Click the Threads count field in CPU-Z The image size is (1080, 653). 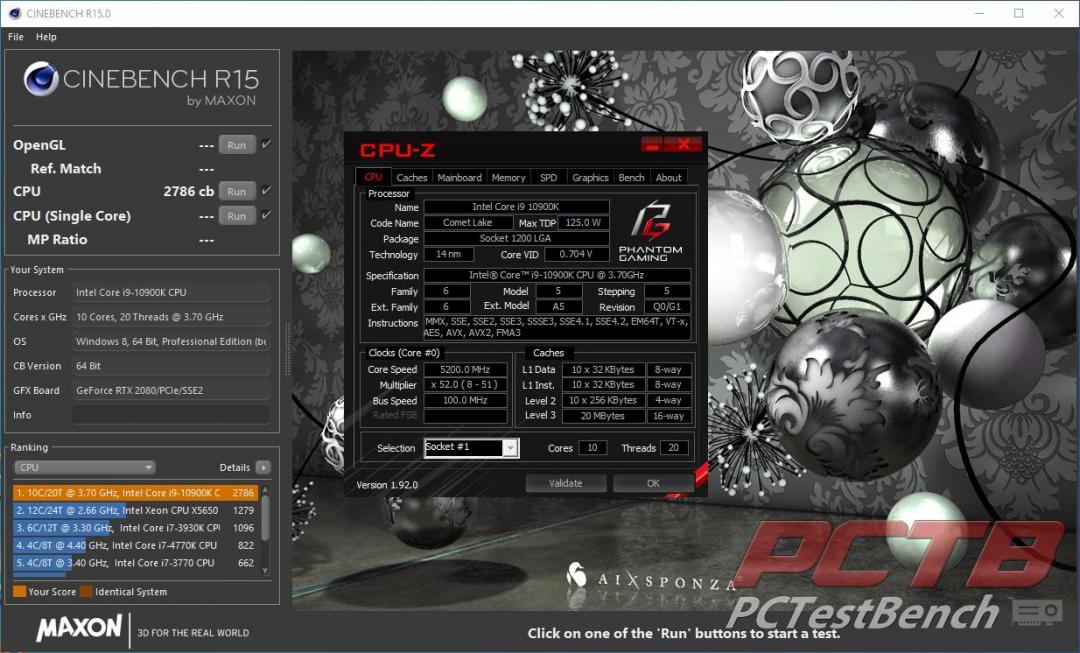coord(674,448)
